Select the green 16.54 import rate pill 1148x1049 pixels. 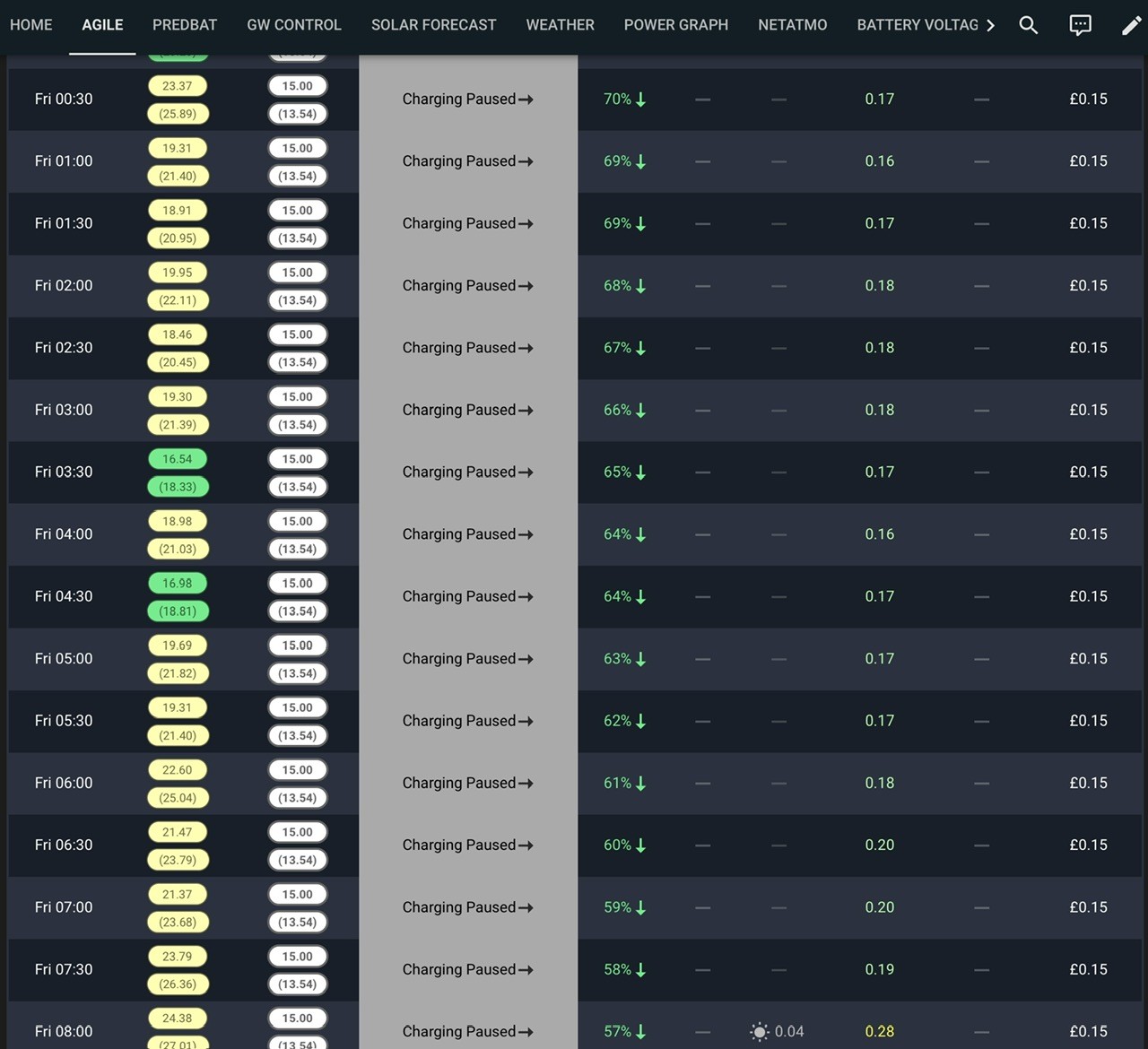point(178,459)
